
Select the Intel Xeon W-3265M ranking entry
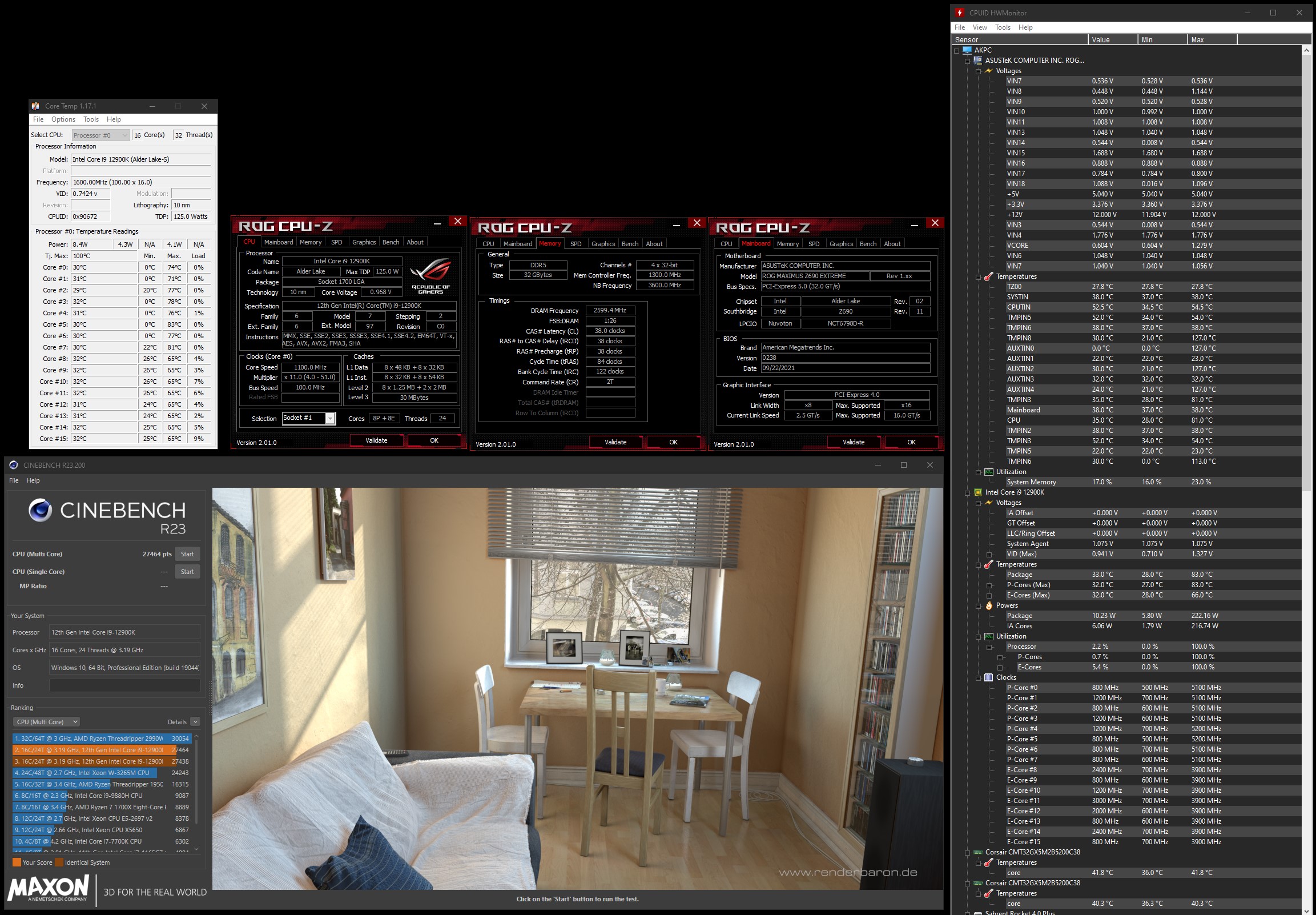coord(102,773)
